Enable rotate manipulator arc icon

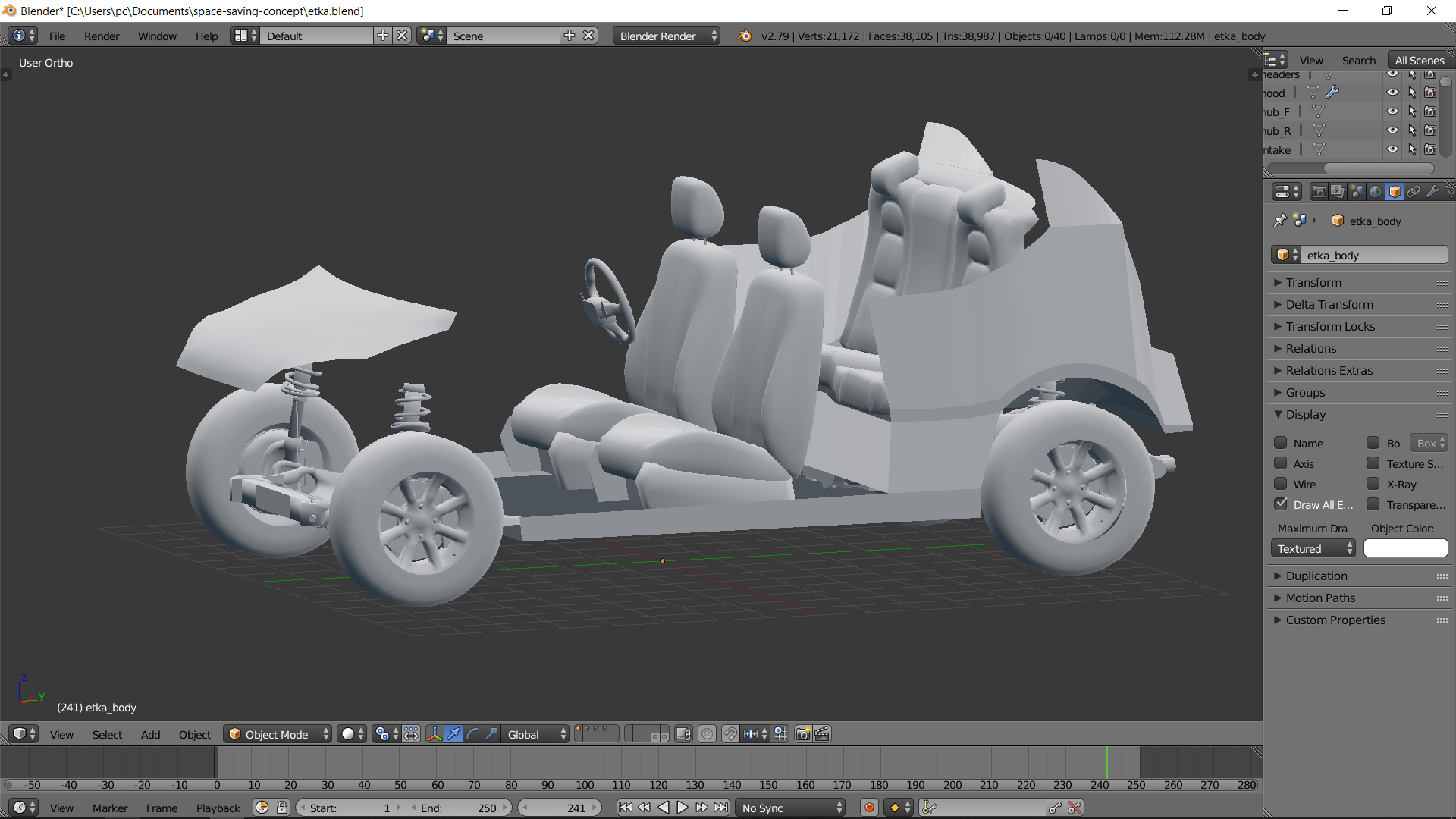coord(472,734)
